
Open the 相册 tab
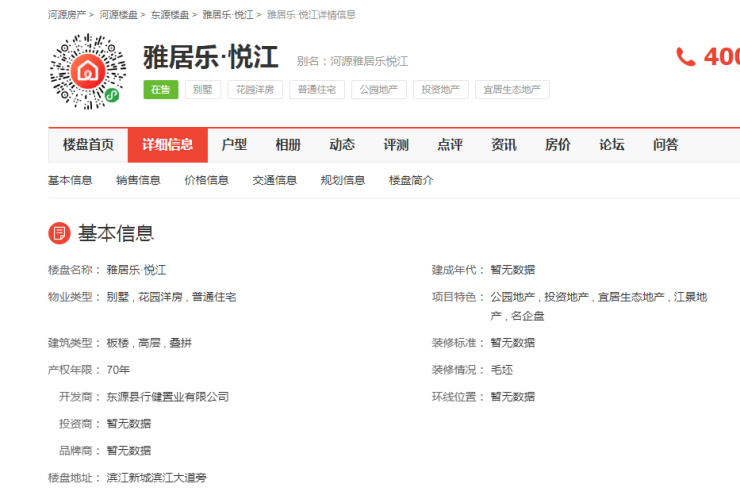click(288, 145)
